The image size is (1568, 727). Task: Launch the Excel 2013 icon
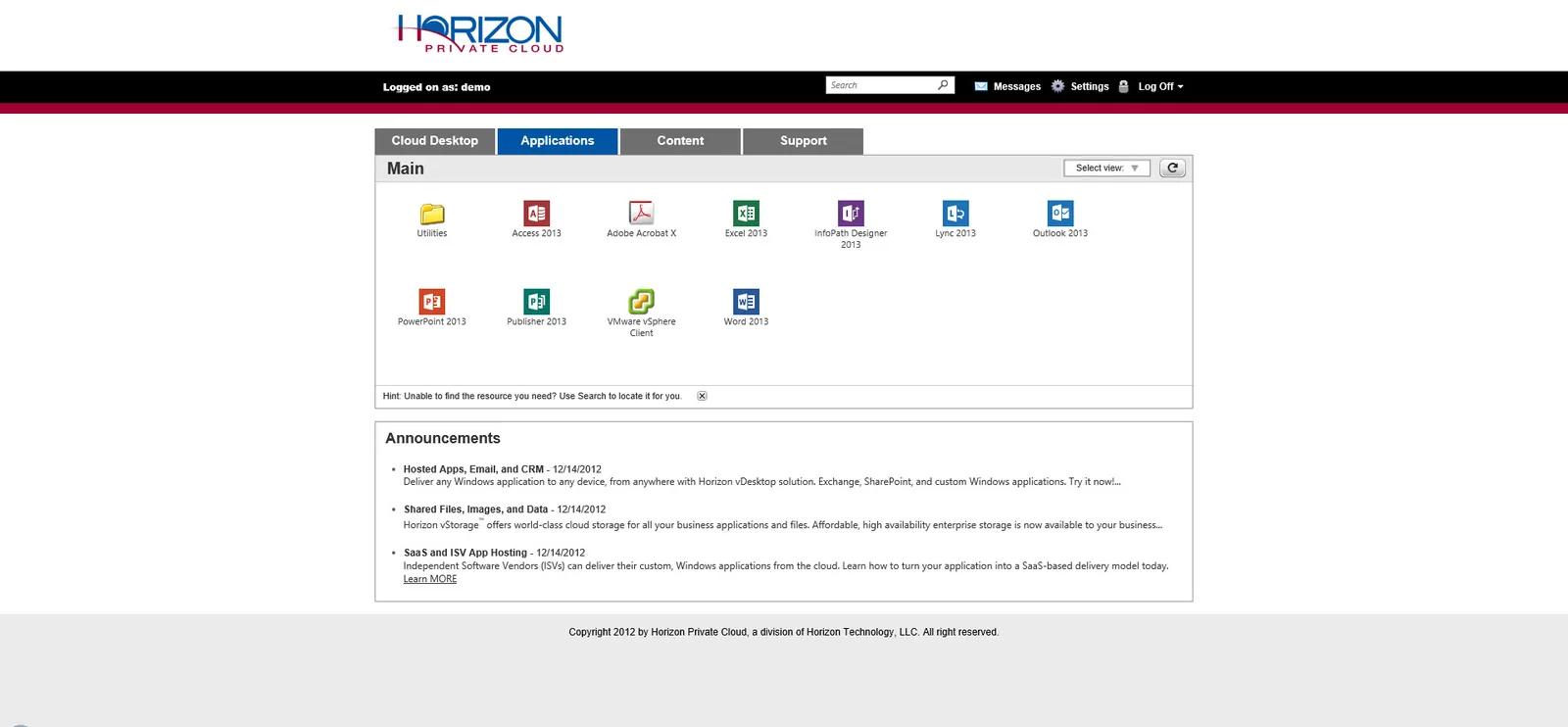[x=746, y=214]
